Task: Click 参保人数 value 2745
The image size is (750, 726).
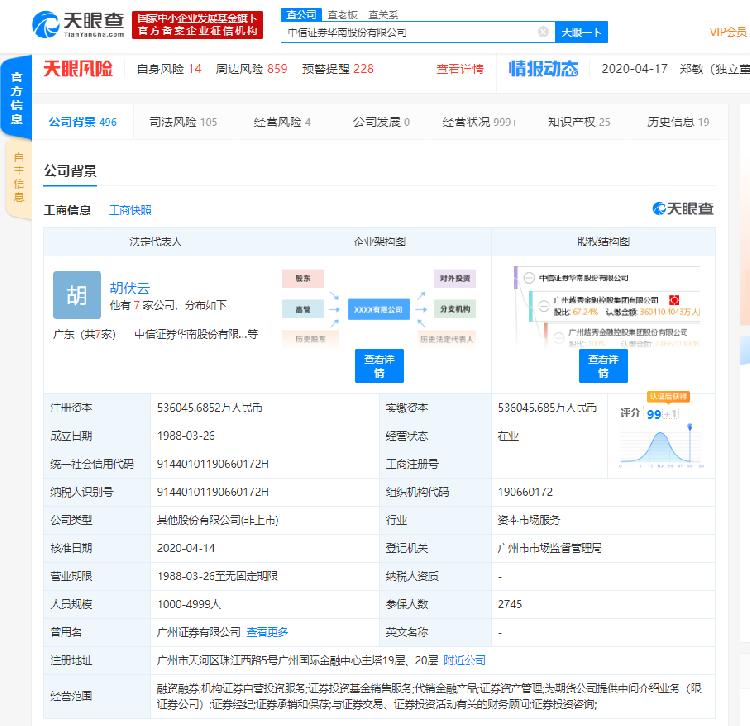Action: (x=509, y=604)
